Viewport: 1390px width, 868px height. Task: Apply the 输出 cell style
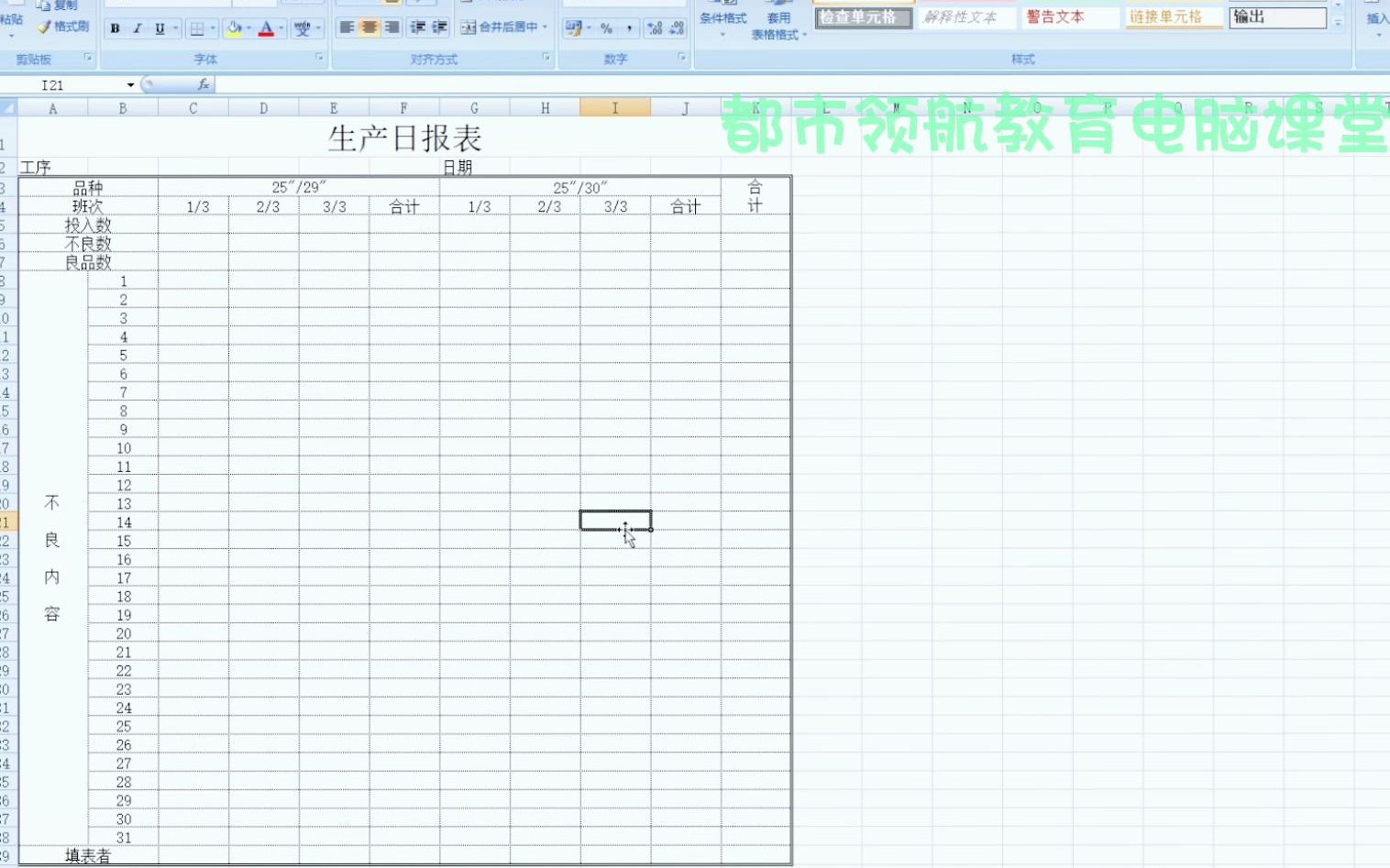click(x=1277, y=17)
